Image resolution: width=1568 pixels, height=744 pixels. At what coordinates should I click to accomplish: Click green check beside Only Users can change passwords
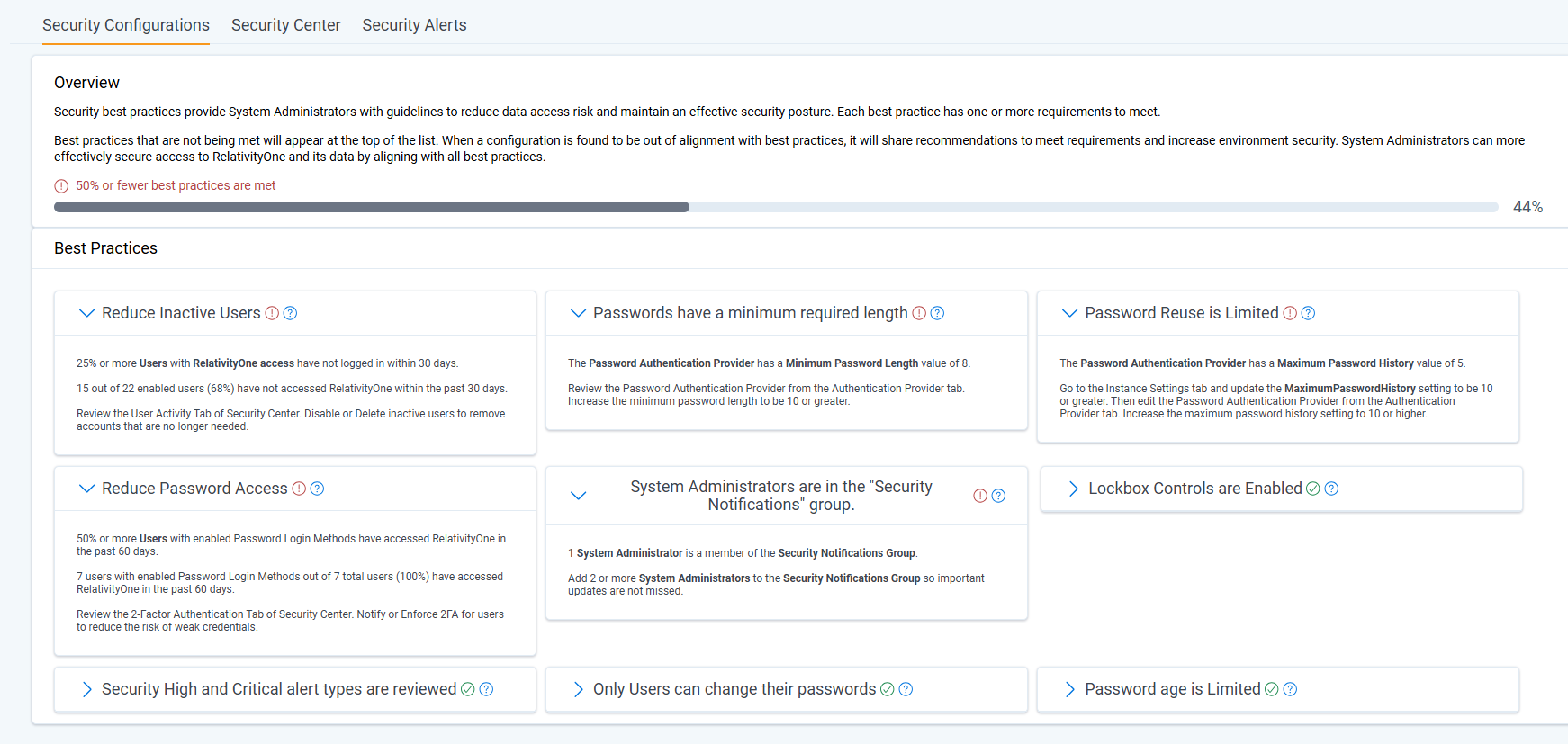coord(888,689)
